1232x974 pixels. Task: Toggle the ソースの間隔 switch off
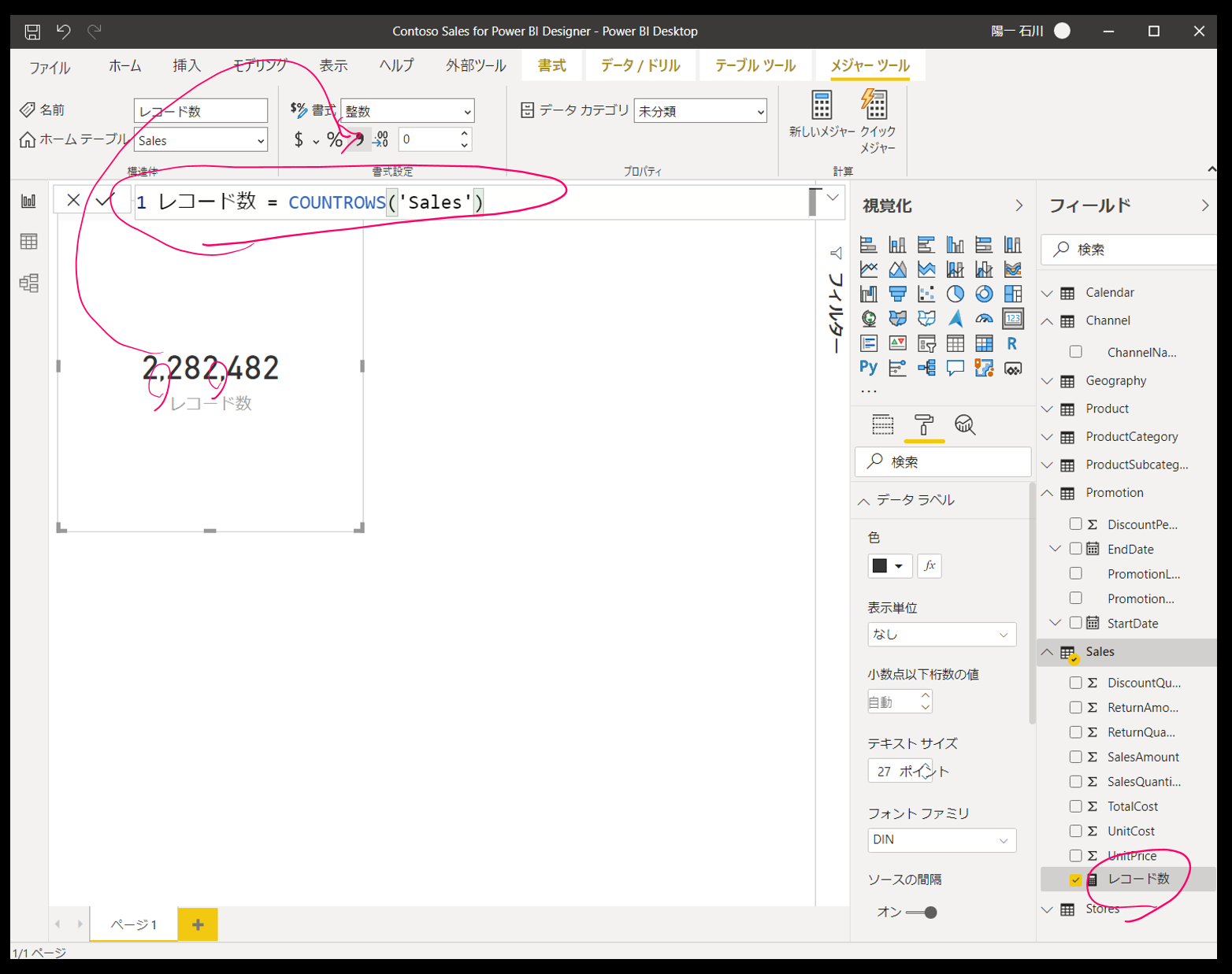[x=921, y=913]
